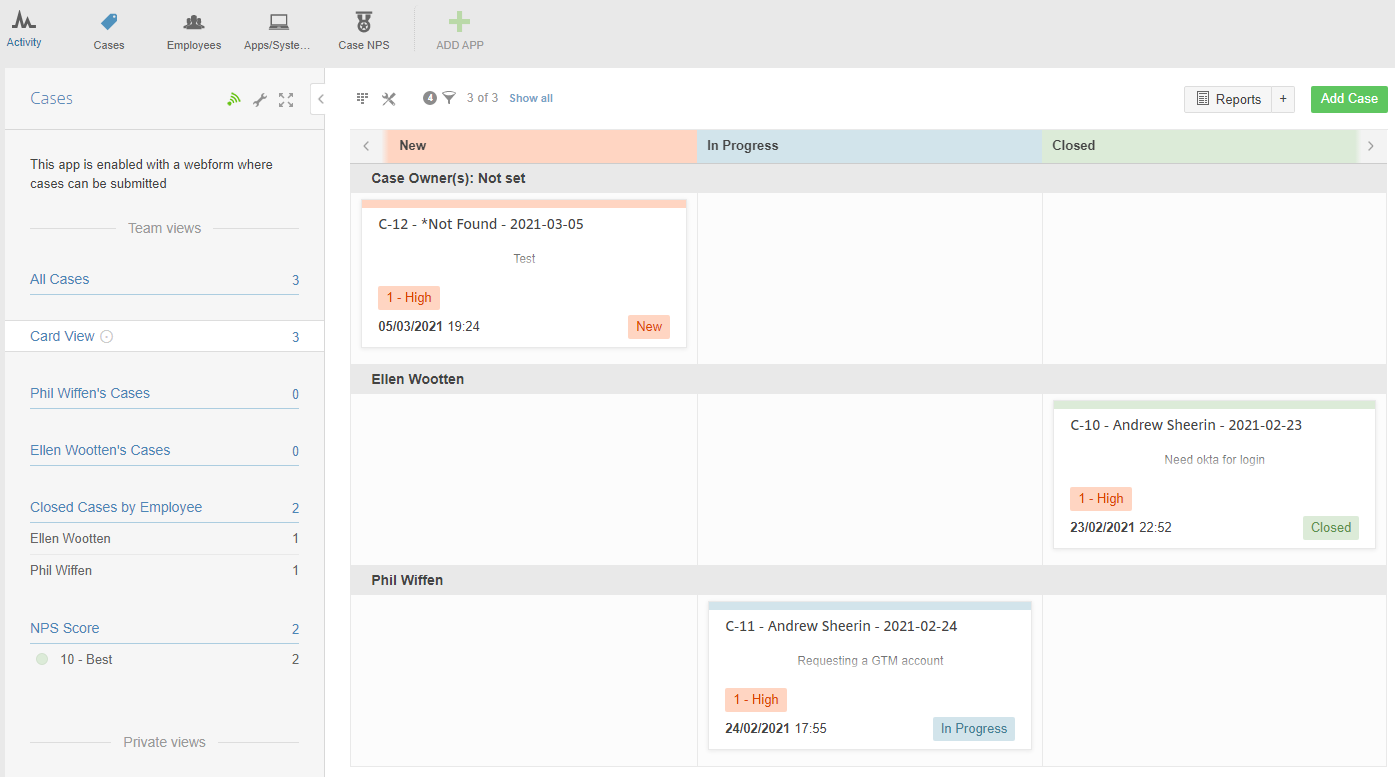Open the Employees app icon
This screenshot has height=777, width=1395.
click(x=194, y=22)
